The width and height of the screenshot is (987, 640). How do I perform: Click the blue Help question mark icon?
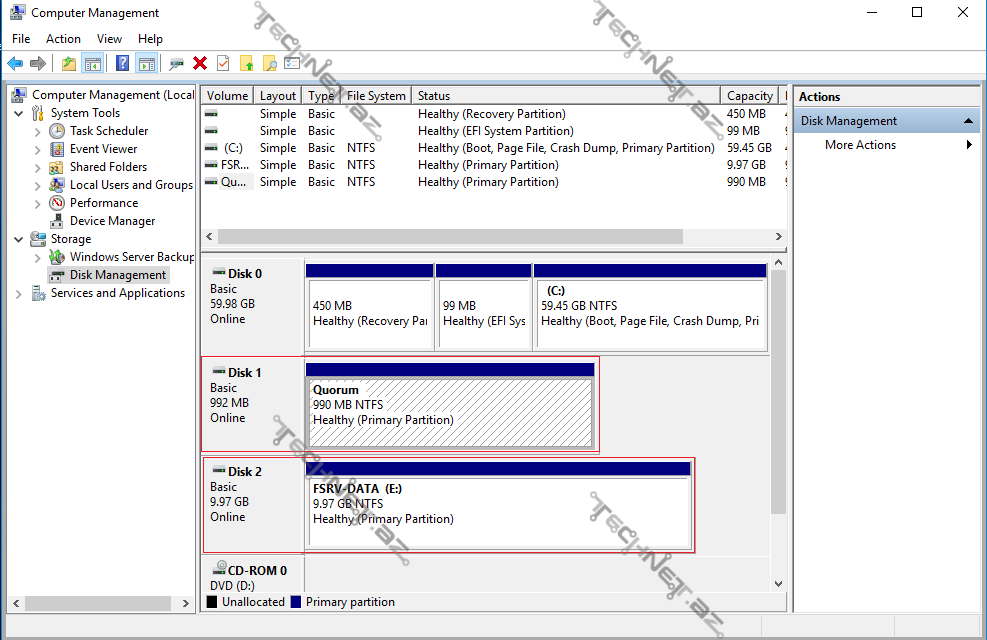pos(122,63)
